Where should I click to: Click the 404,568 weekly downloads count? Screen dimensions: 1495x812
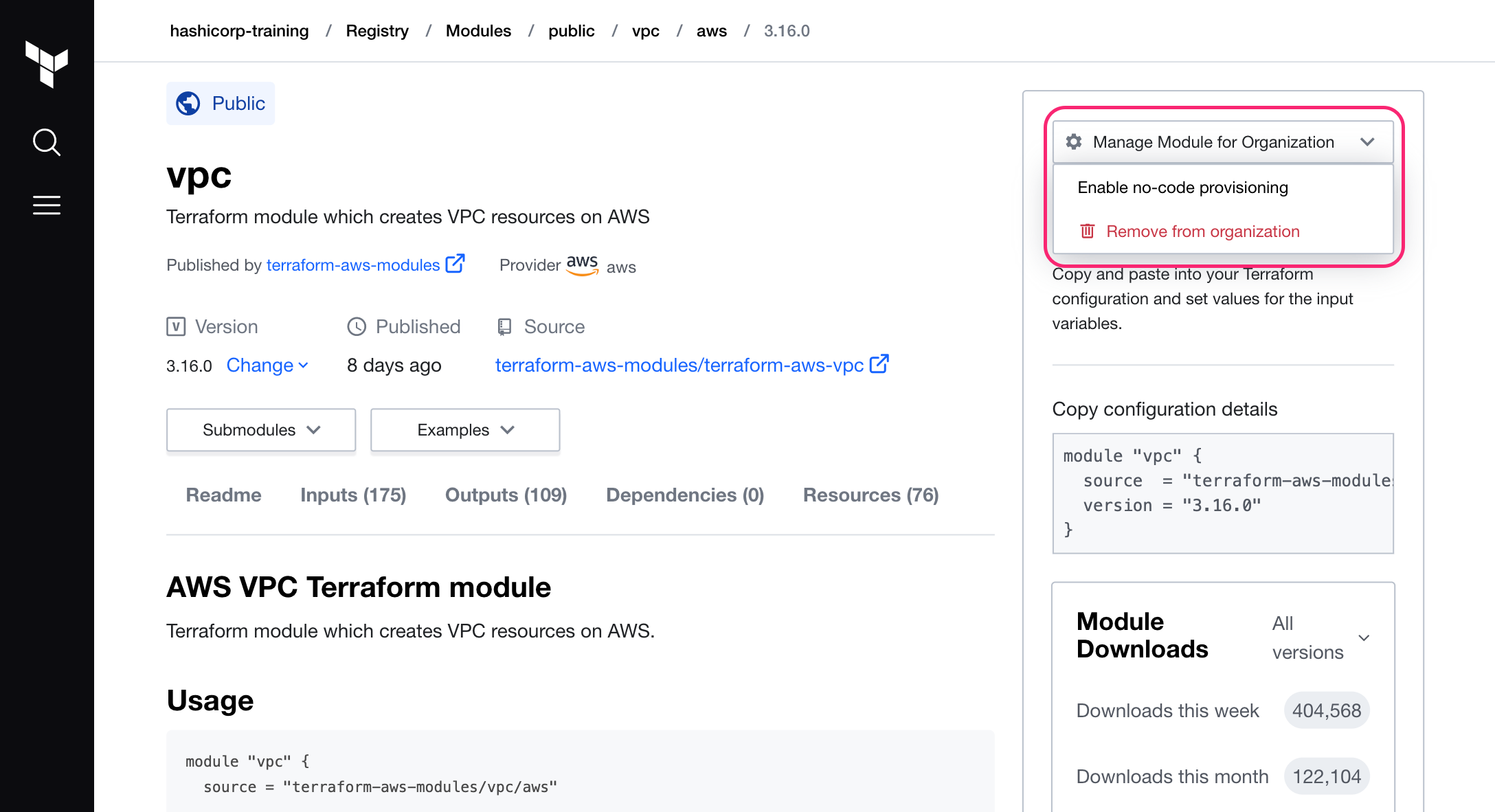[x=1327, y=710]
